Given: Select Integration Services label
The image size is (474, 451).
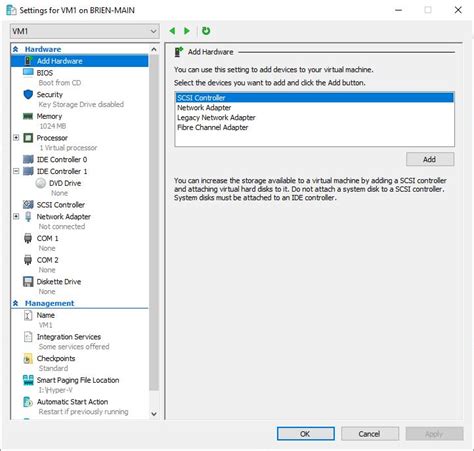Looking at the screenshot, I should point(69,337).
